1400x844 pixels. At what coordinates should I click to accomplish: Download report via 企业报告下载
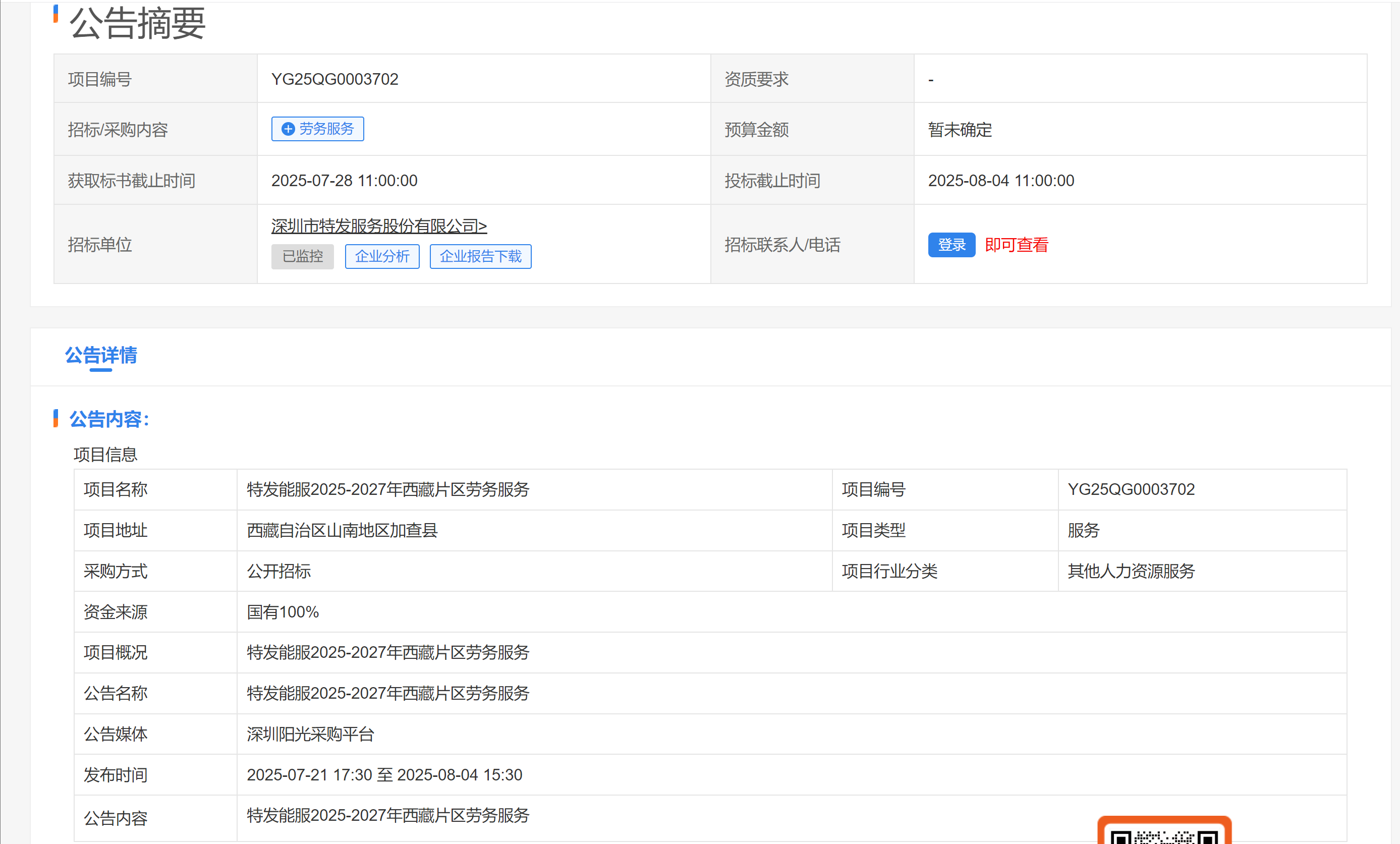481,256
